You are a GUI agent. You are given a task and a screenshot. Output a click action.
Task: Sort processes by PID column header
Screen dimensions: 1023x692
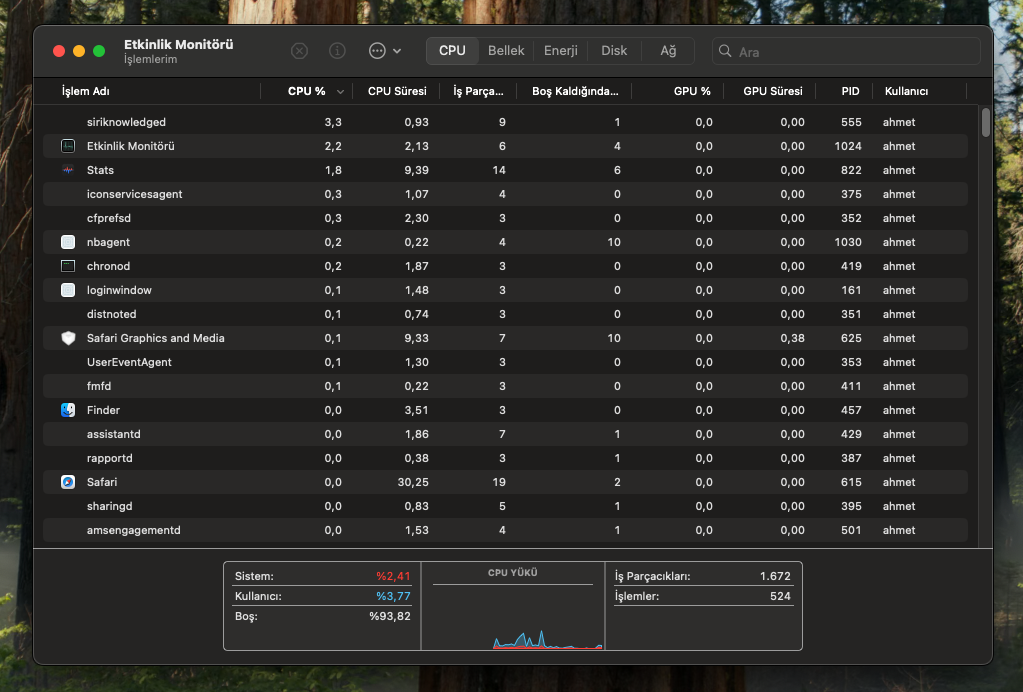[850, 92]
